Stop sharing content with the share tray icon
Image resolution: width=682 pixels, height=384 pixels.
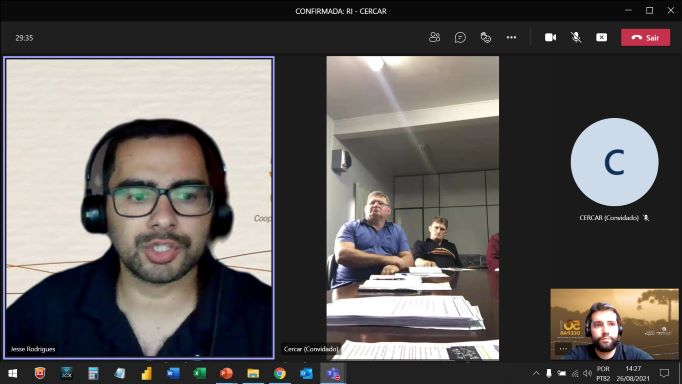(x=602, y=37)
